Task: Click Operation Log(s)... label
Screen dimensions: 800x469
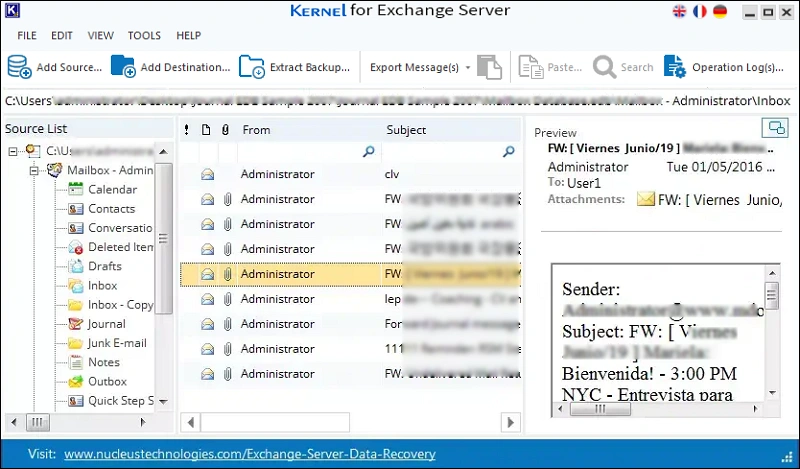Action: click(x=738, y=67)
